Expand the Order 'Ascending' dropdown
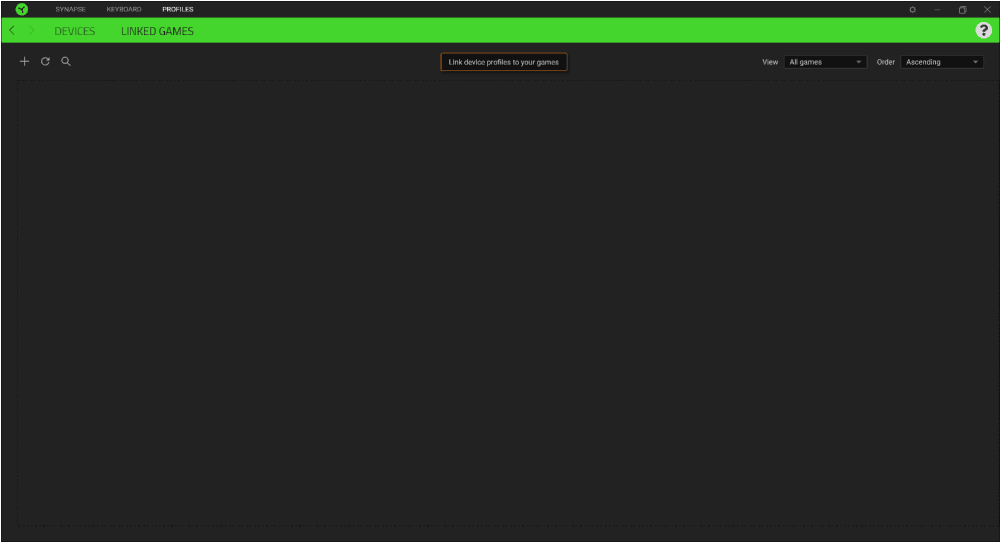 pos(942,62)
